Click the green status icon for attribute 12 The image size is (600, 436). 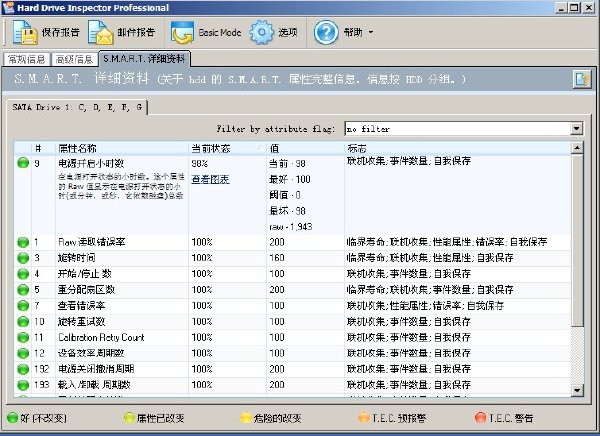[x=23, y=353]
